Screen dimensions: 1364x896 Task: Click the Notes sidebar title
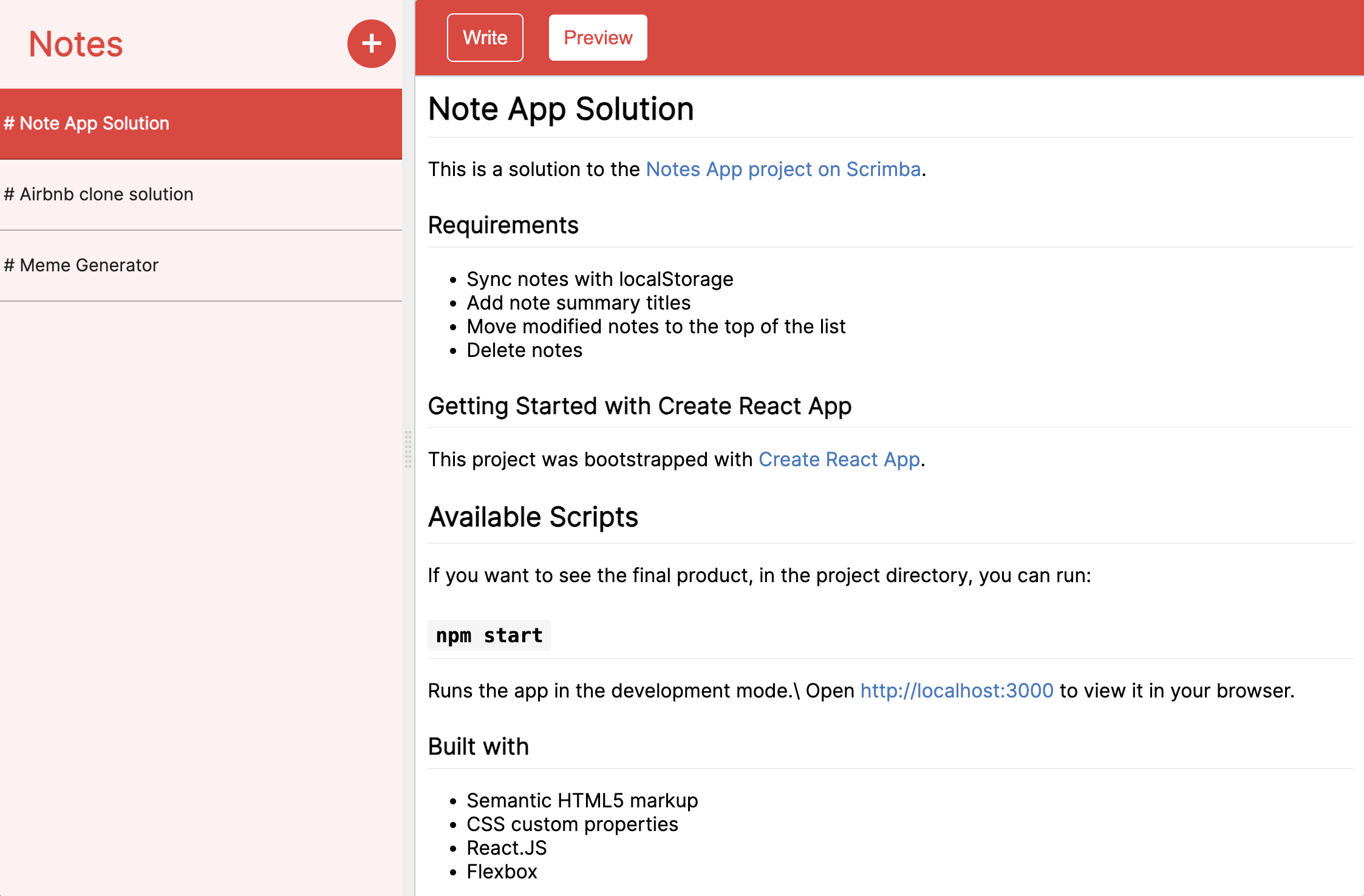coord(76,44)
